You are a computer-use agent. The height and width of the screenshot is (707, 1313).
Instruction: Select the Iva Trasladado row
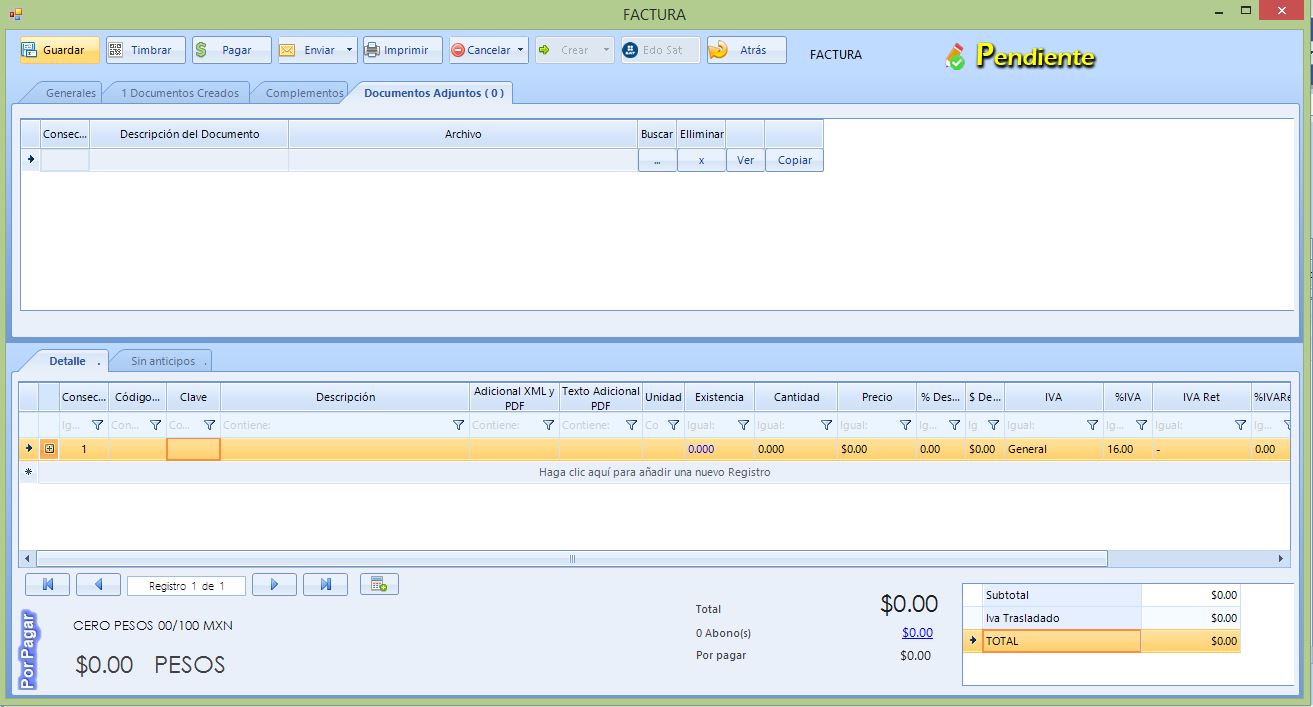click(1102, 618)
